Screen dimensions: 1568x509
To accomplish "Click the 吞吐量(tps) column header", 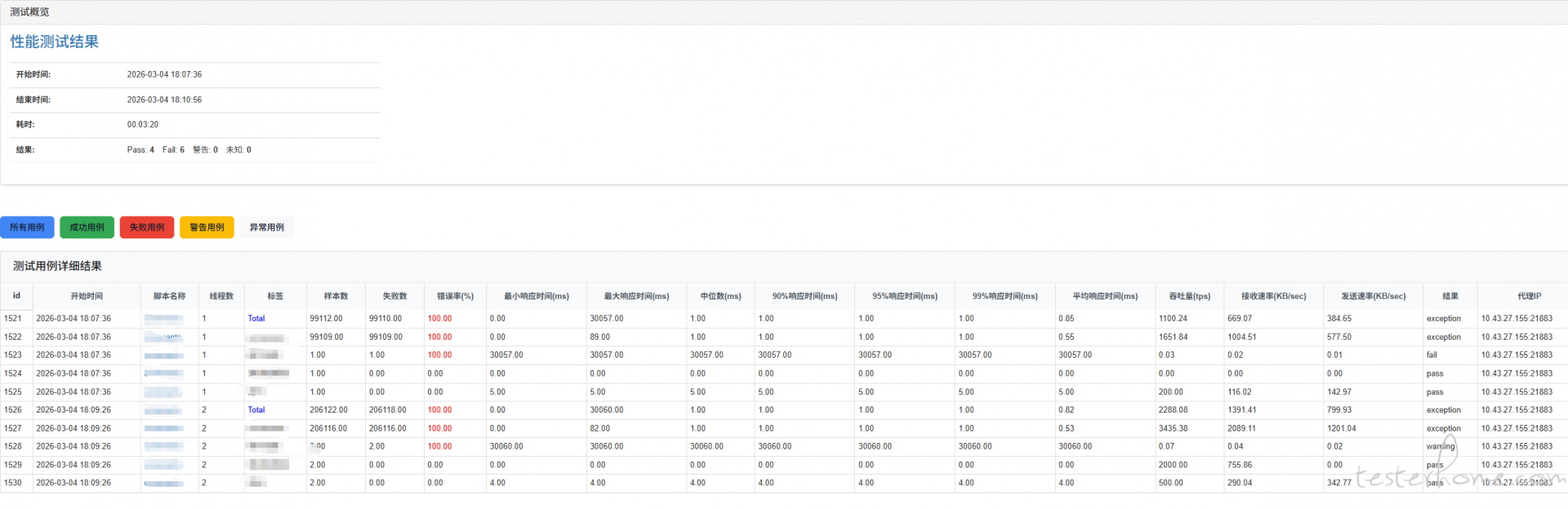I will tap(1189, 296).
